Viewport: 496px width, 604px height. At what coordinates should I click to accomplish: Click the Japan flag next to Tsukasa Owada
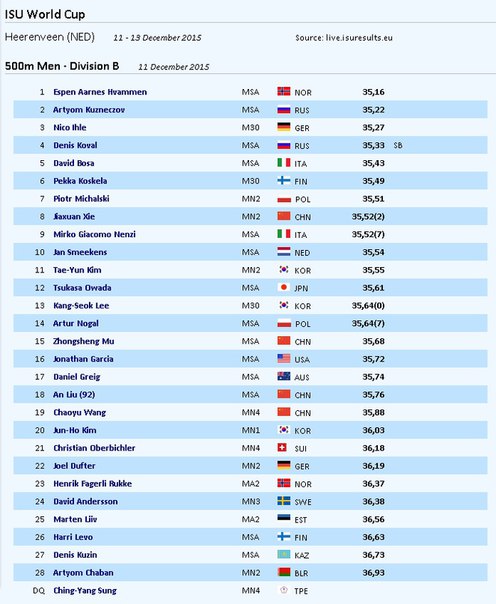284,287
